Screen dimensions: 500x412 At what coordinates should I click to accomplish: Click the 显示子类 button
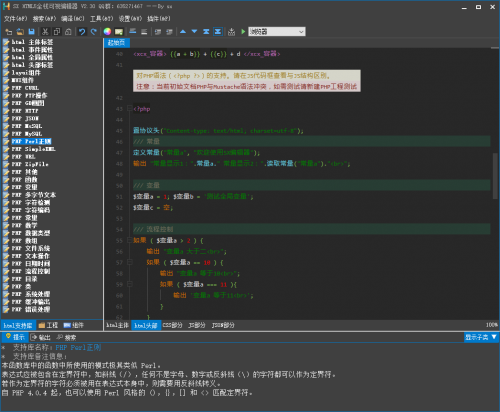point(481,337)
